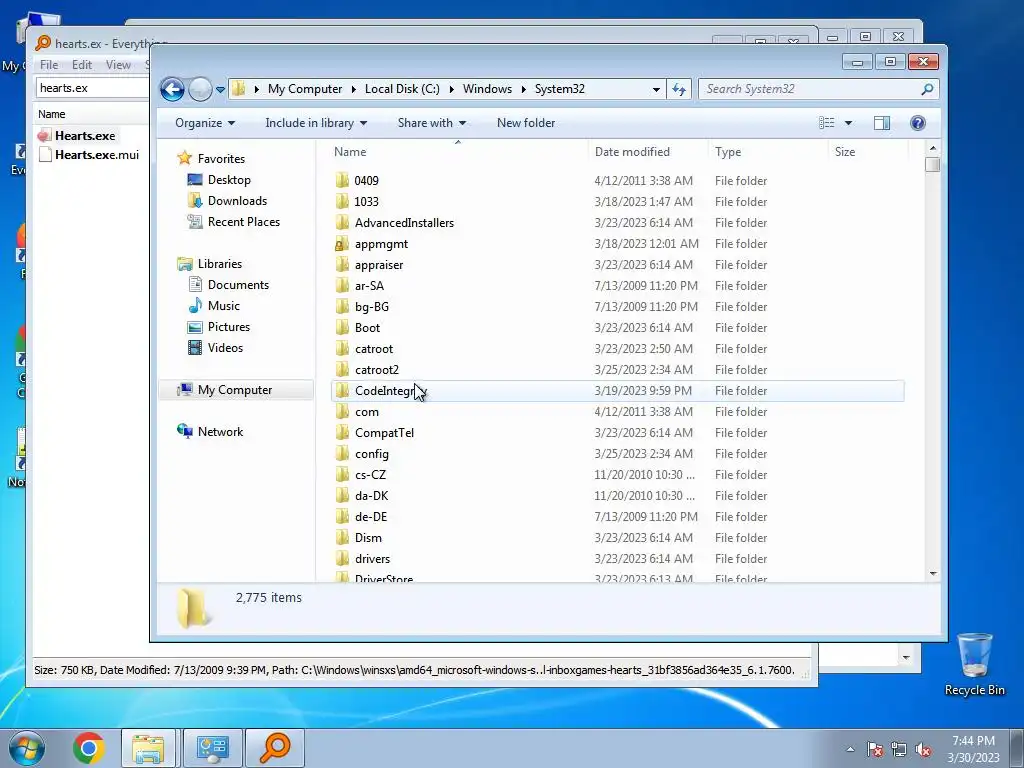Click the My Computer breadcrumb in the address bar
1024x768 pixels.
(305, 89)
